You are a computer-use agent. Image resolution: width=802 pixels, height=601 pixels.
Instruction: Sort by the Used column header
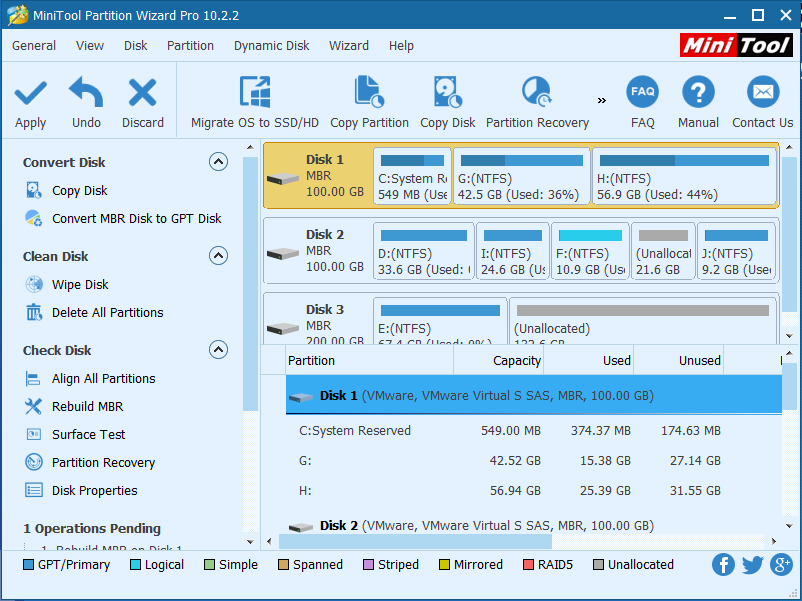click(588, 361)
